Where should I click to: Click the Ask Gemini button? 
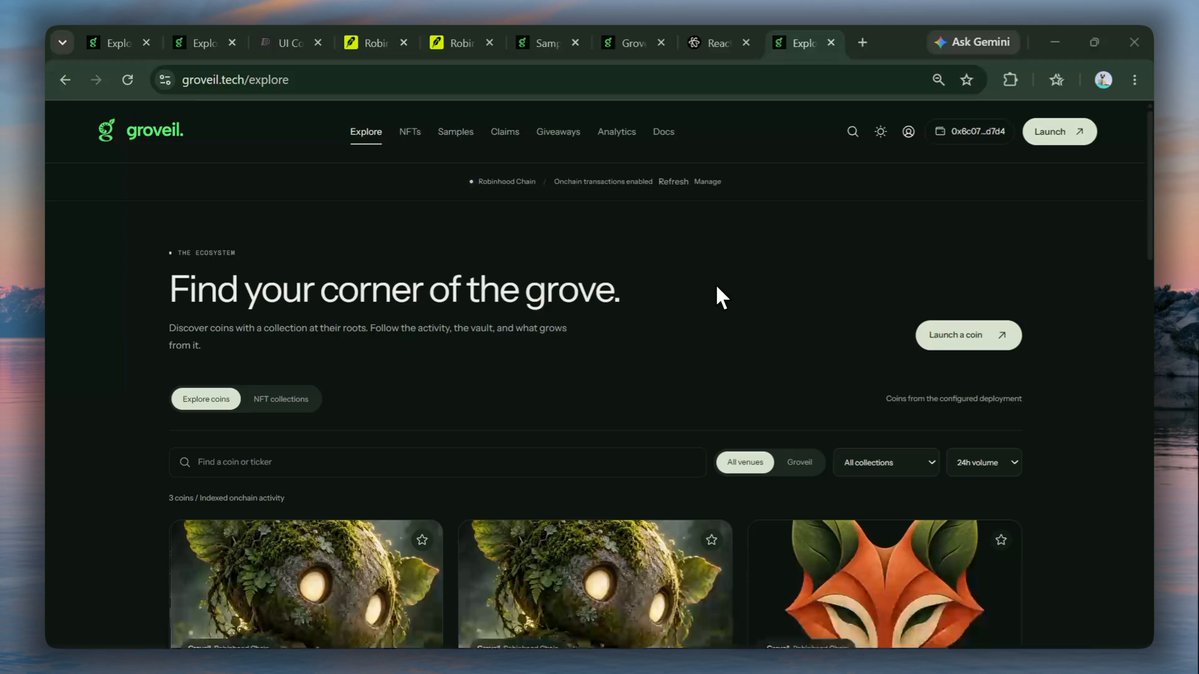(x=973, y=42)
